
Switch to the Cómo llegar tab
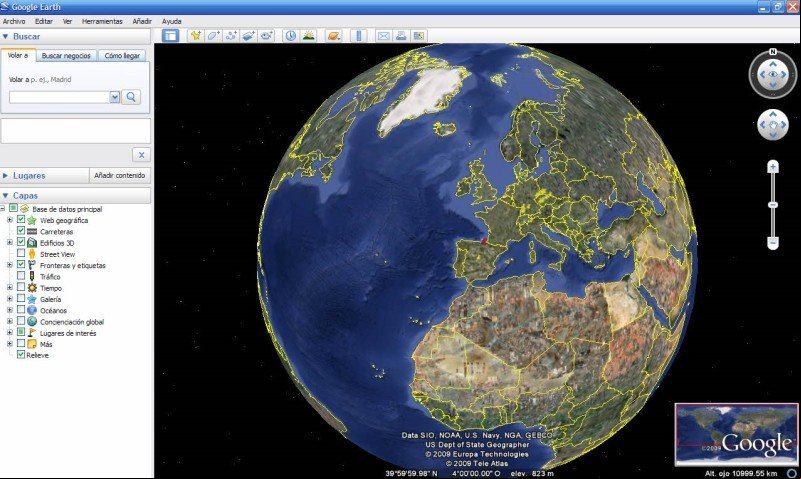point(122,56)
